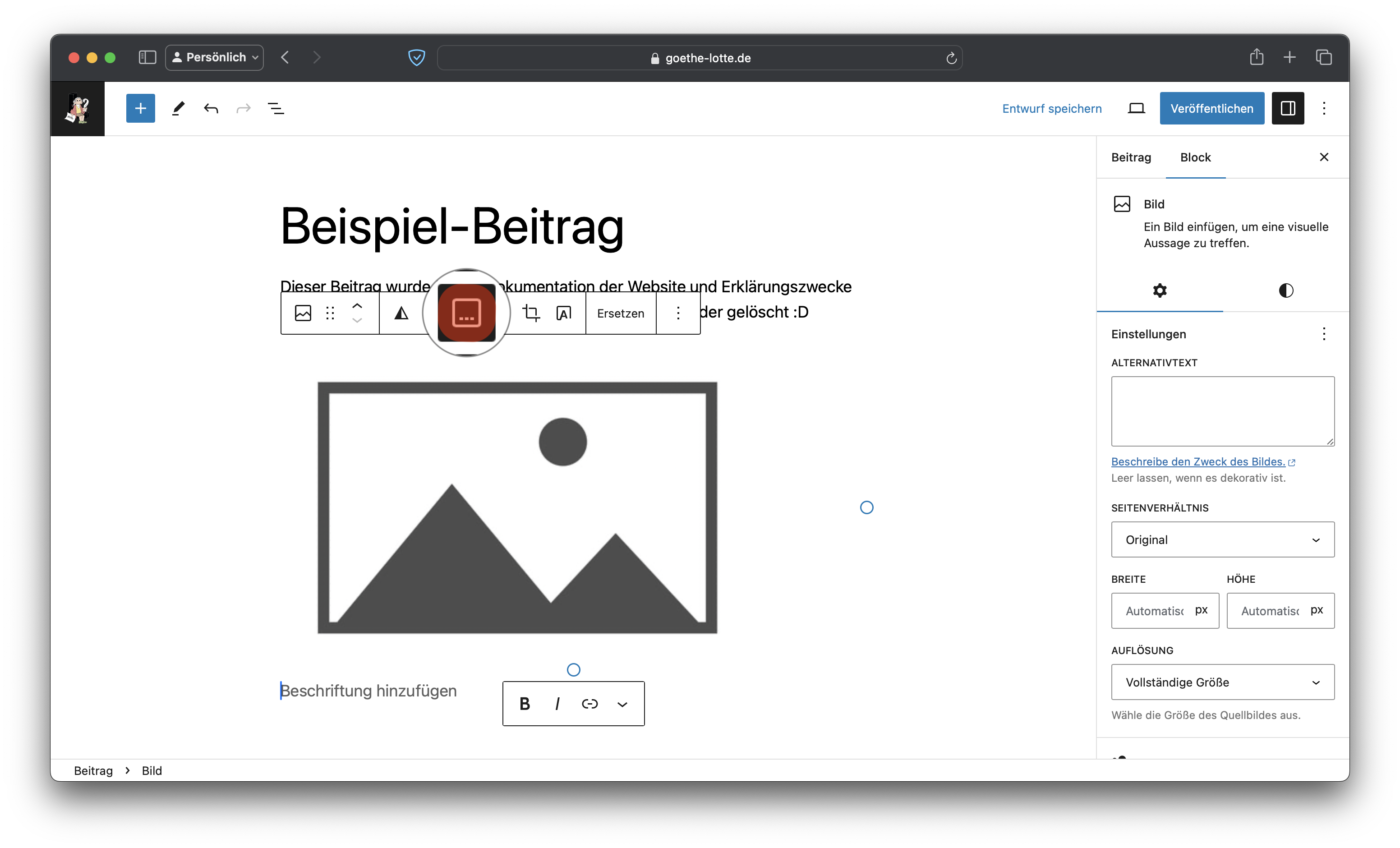
Task: Open the document overview list view
Action: tap(276, 108)
